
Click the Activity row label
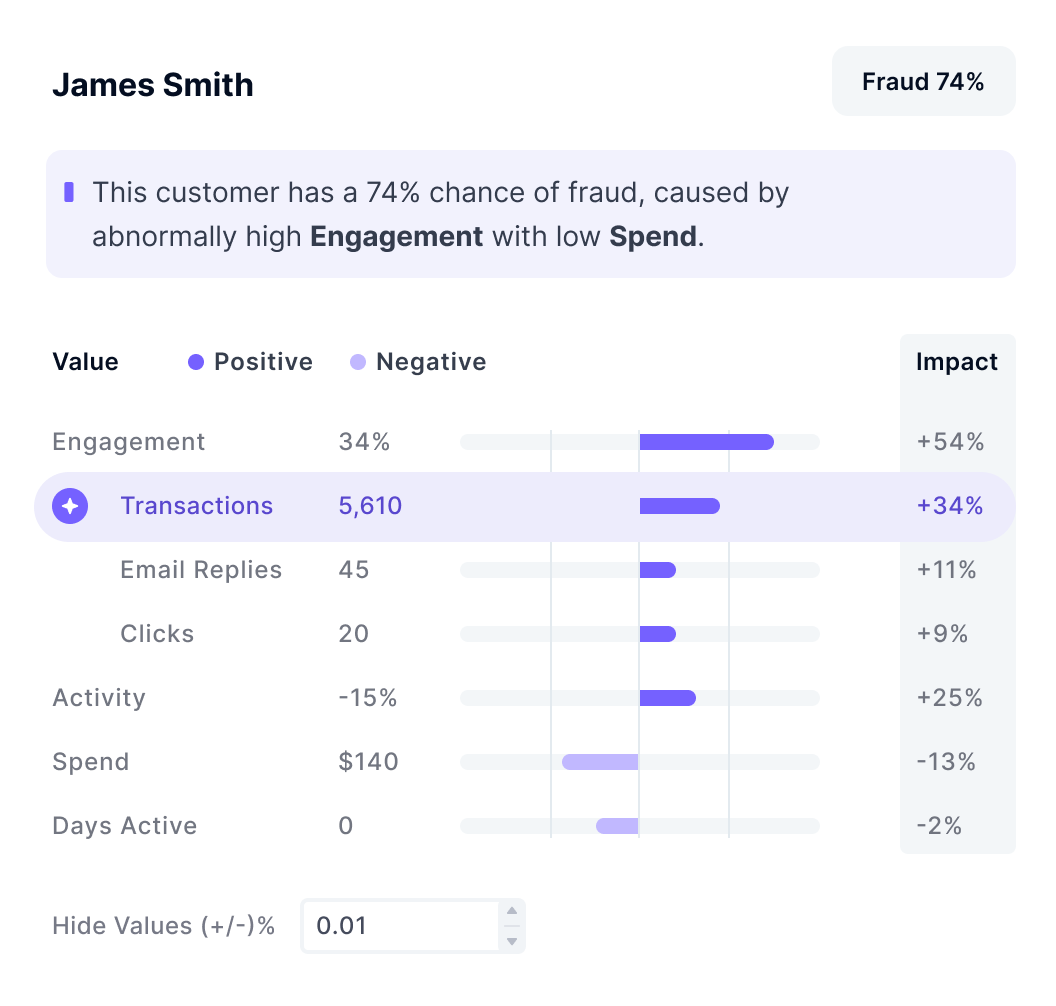coord(99,698)
